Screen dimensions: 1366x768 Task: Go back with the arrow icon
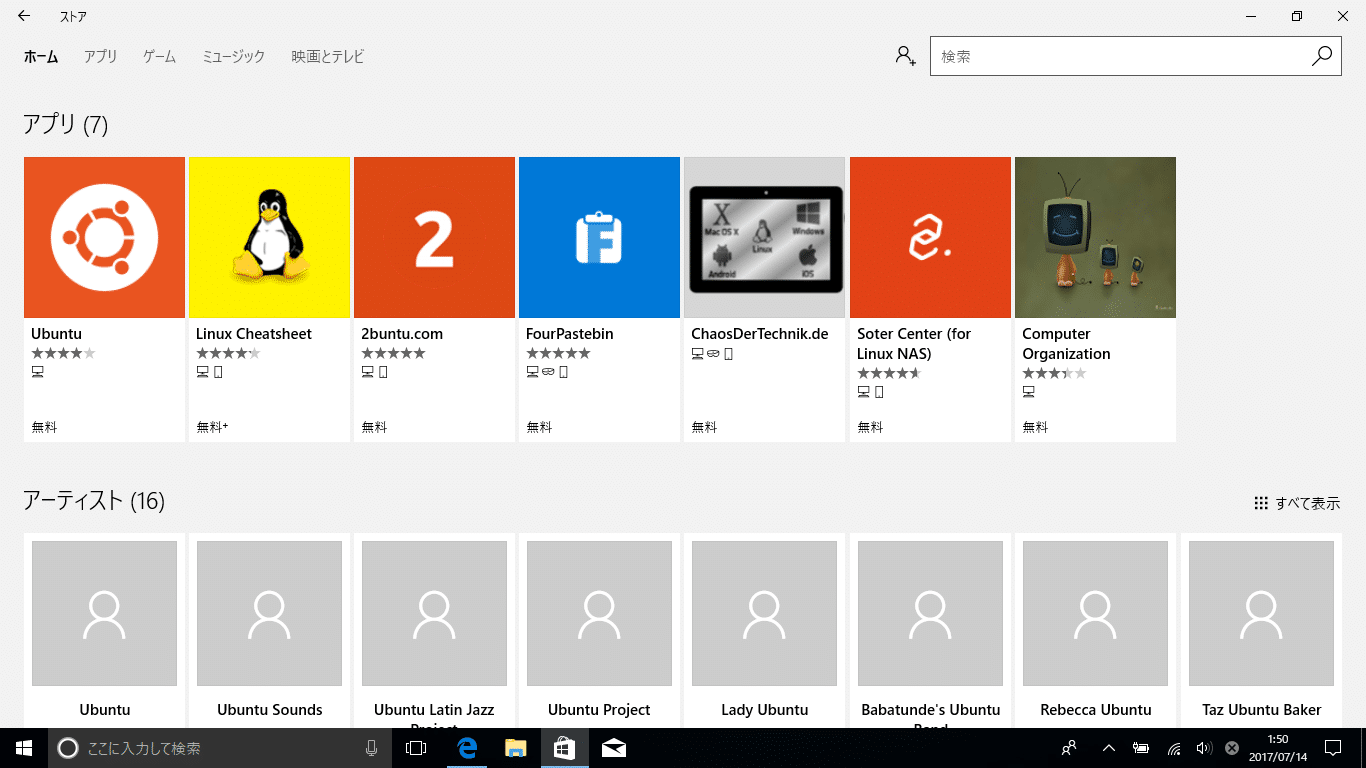(24, 16)
